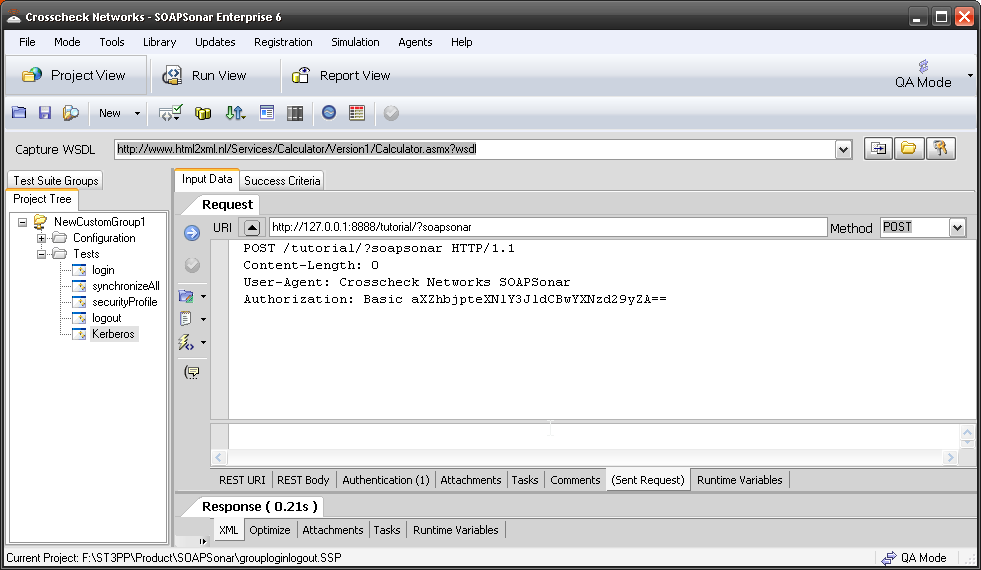Screen dimensions: 981x570
Task: Collapse the Tests tree node
Action: 41,254
